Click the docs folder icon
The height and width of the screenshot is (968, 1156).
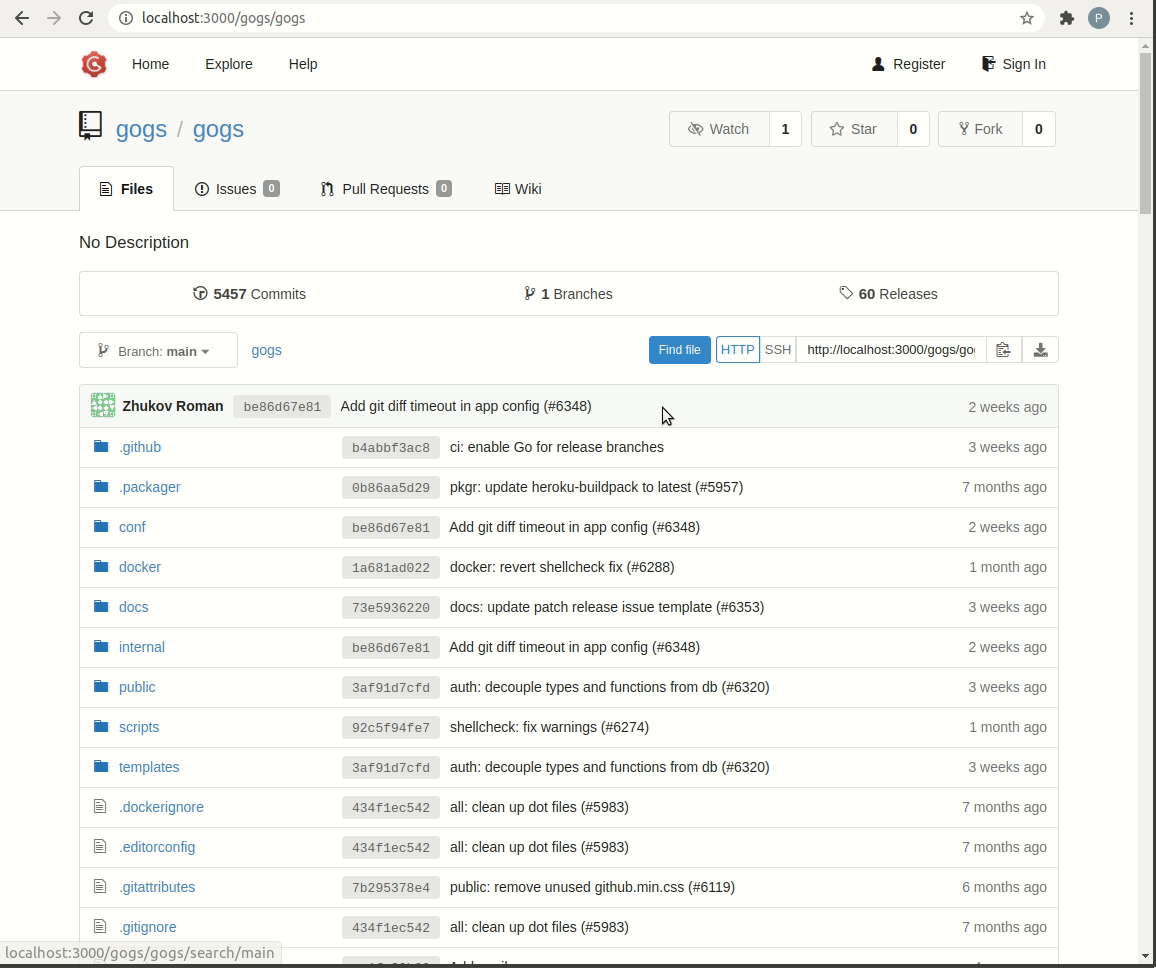pyautogui.click(x=101, y=606)
